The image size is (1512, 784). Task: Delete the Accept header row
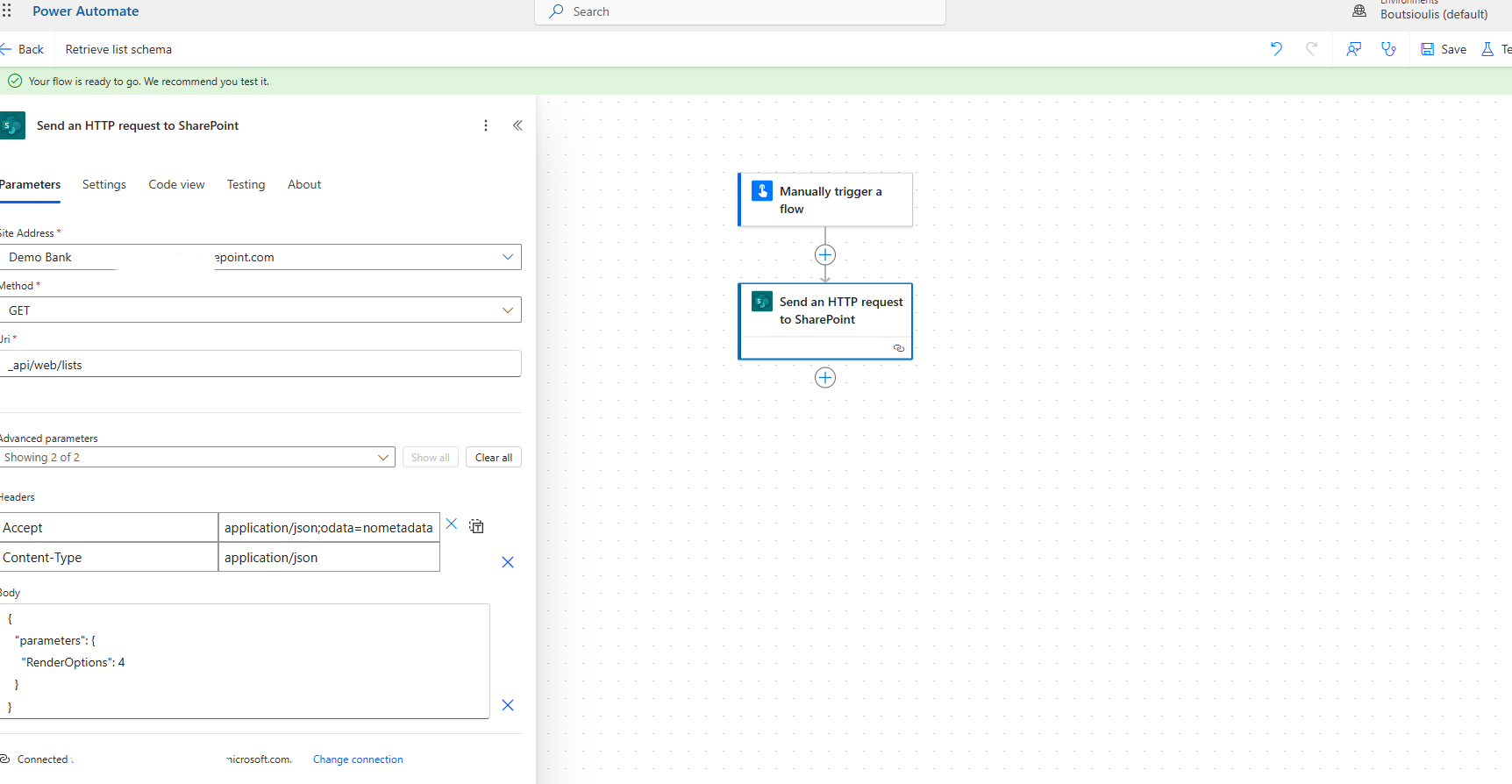click(452, 524)
